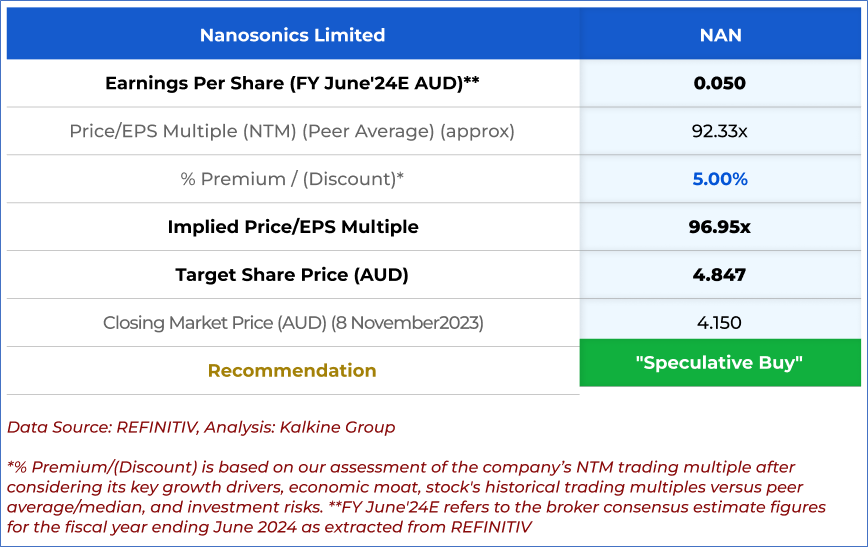Click the NAN ticker header cell
The height and width of the screenshot is (547, 868).
click(720, 35)
